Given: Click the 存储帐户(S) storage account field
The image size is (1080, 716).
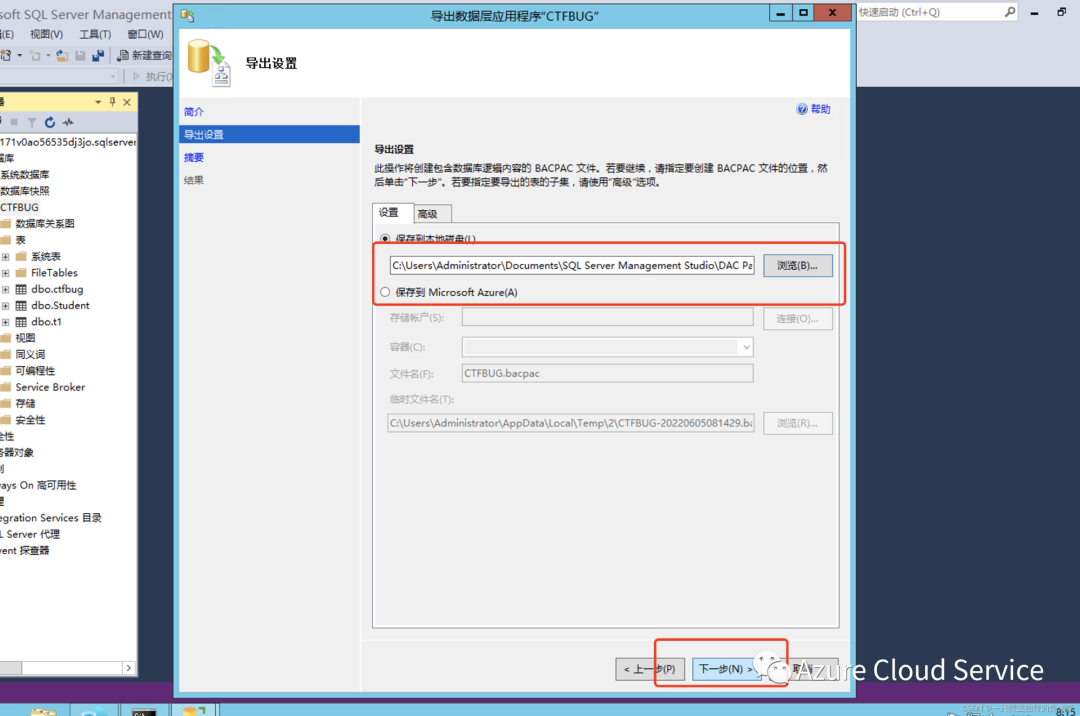Looking at the screenshot, I should coord(608,317).
